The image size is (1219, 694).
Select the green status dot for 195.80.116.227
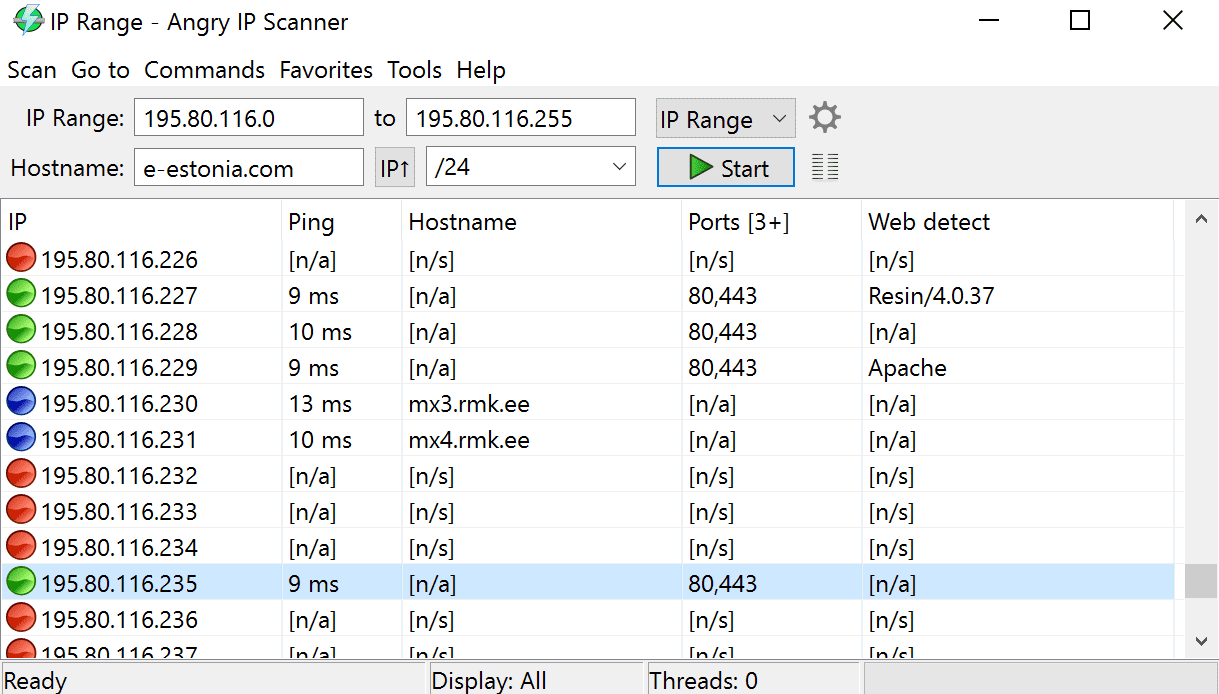point(21,294)
